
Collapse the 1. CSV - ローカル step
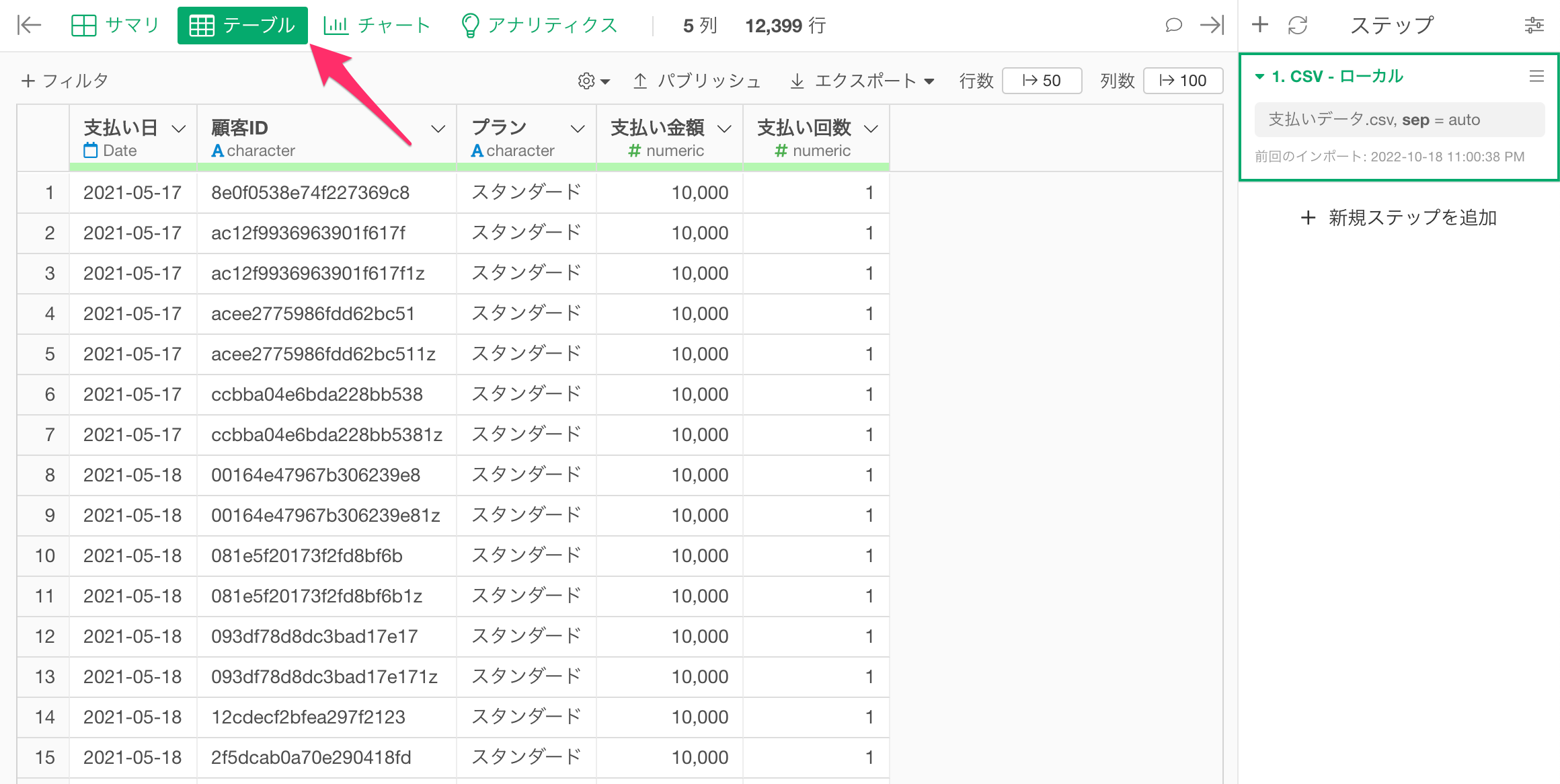pos(1259,77)
